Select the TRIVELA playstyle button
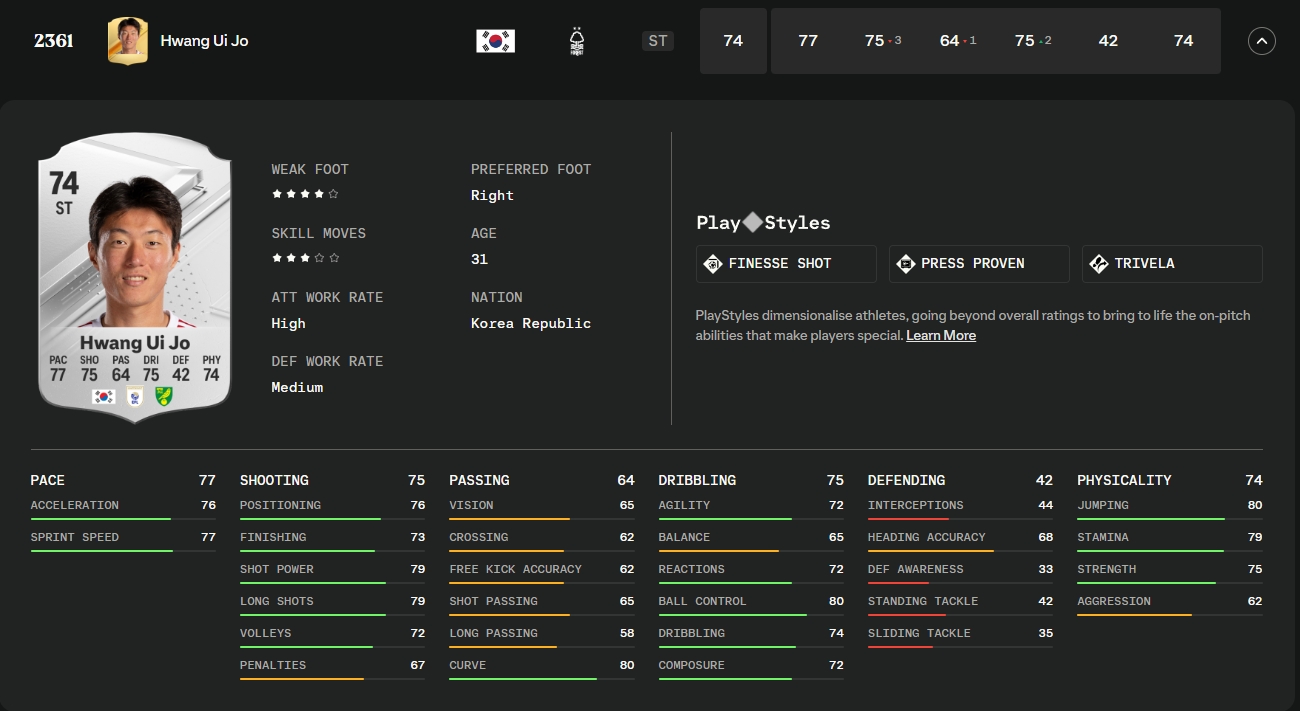Image resolution: width=1300 pixels, height=711 pixels. (1172, 264)
